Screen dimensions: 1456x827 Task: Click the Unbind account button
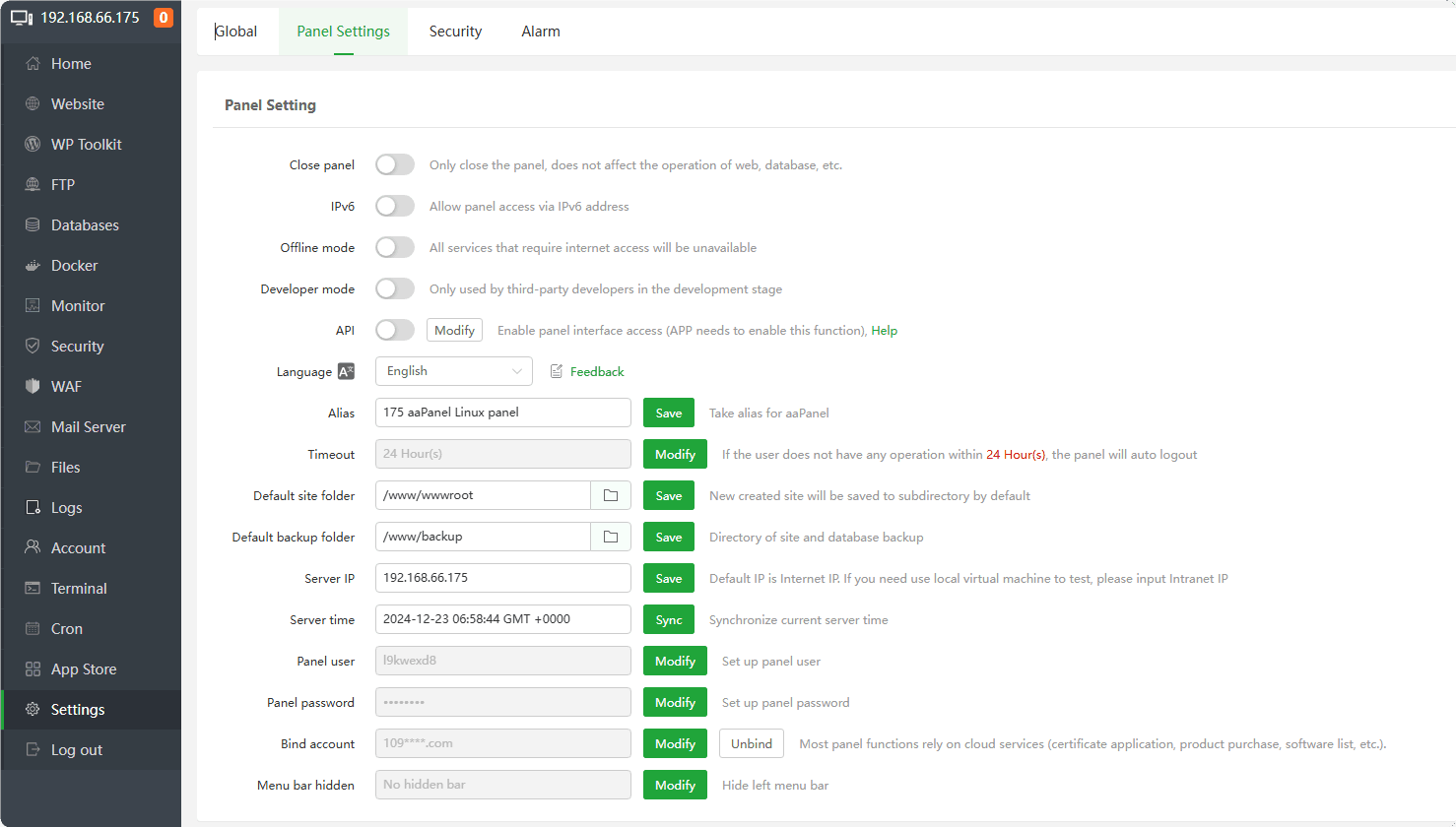pos(751,743)
